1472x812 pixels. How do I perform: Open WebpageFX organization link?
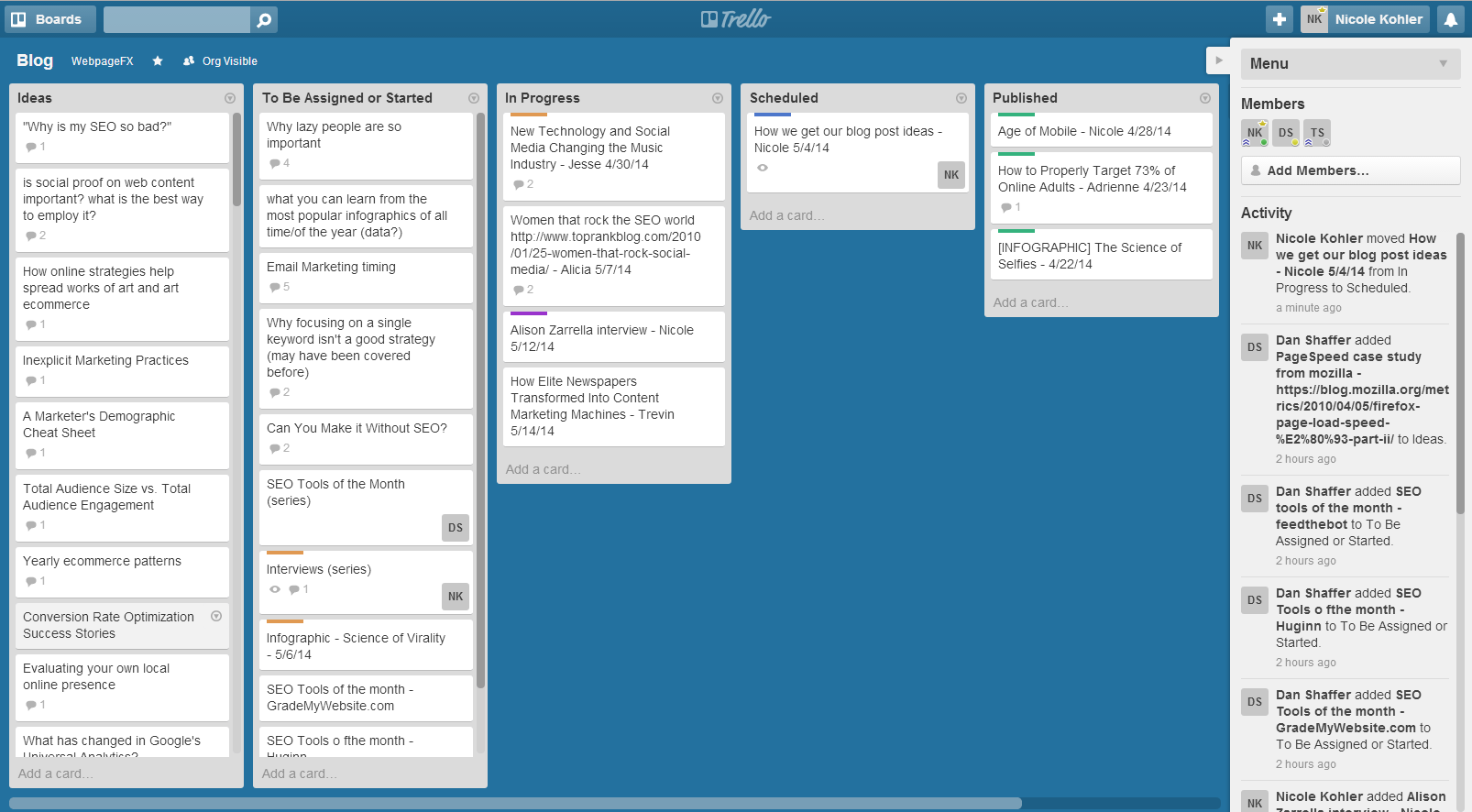103,61
